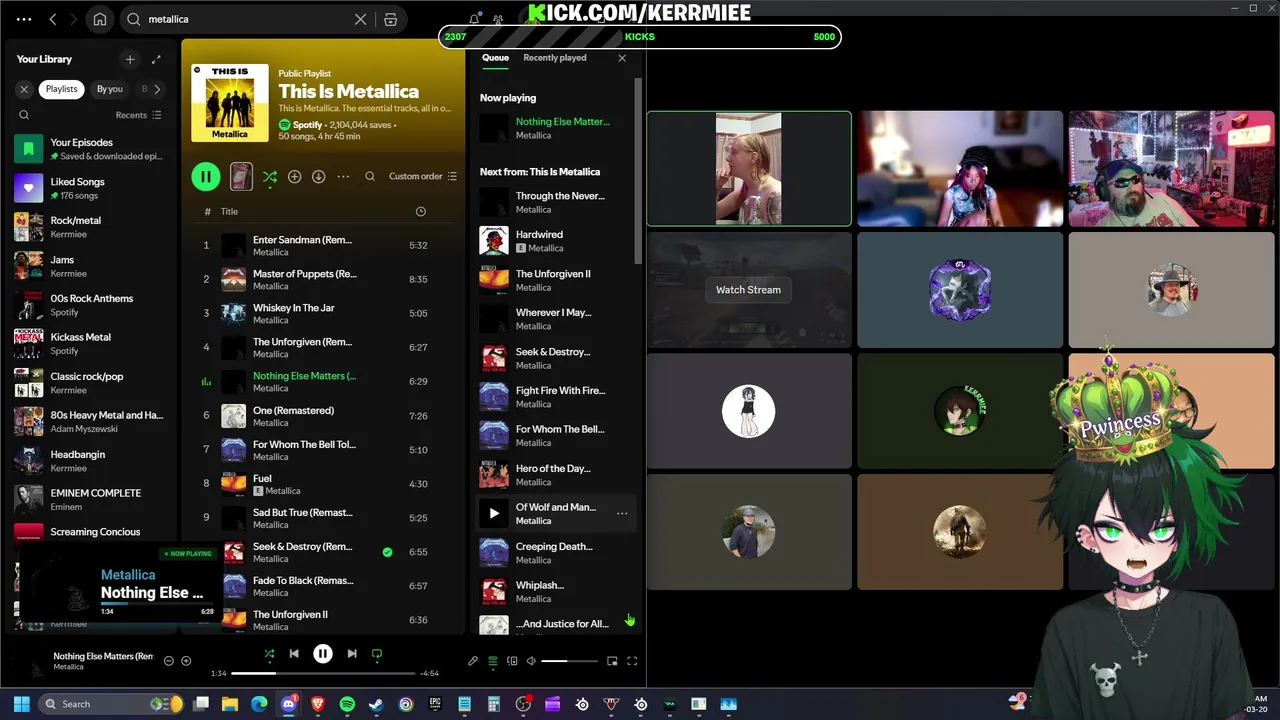Pause the playlist with the large green button
Viewport: 1280px width, 720px height.
[x=206, y=177]
